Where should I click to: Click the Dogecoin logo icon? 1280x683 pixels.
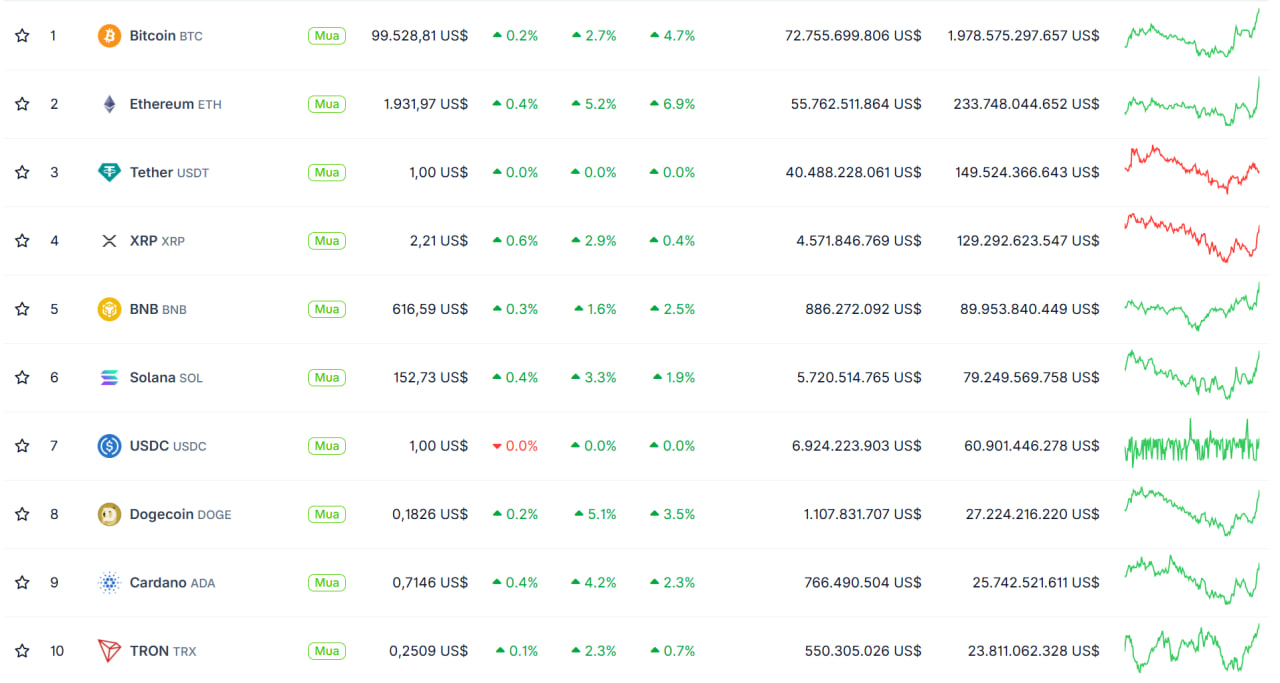[109, 514]
